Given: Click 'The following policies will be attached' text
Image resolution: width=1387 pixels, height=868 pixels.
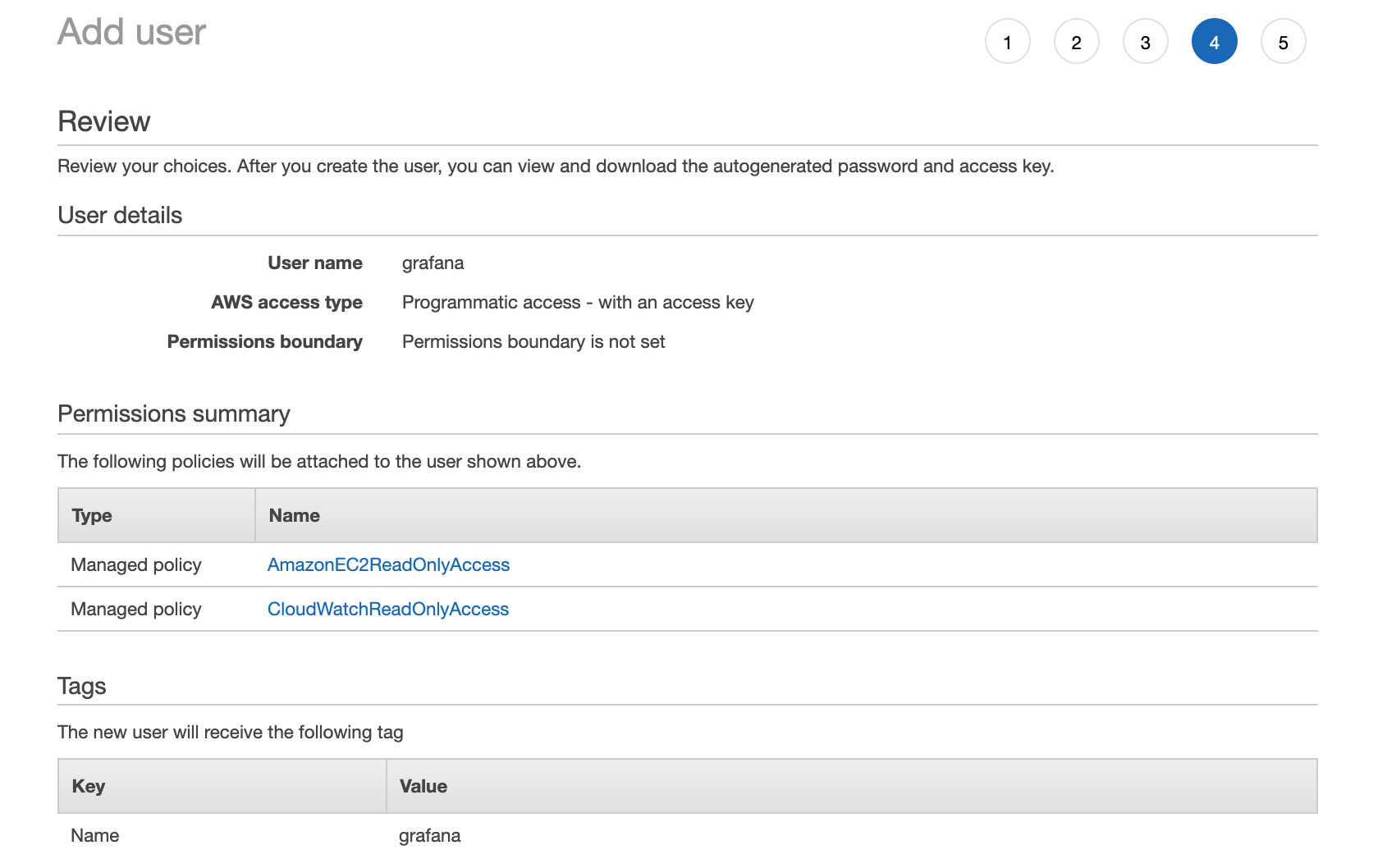Looking at the screenshot, I should tap(319, 461).
